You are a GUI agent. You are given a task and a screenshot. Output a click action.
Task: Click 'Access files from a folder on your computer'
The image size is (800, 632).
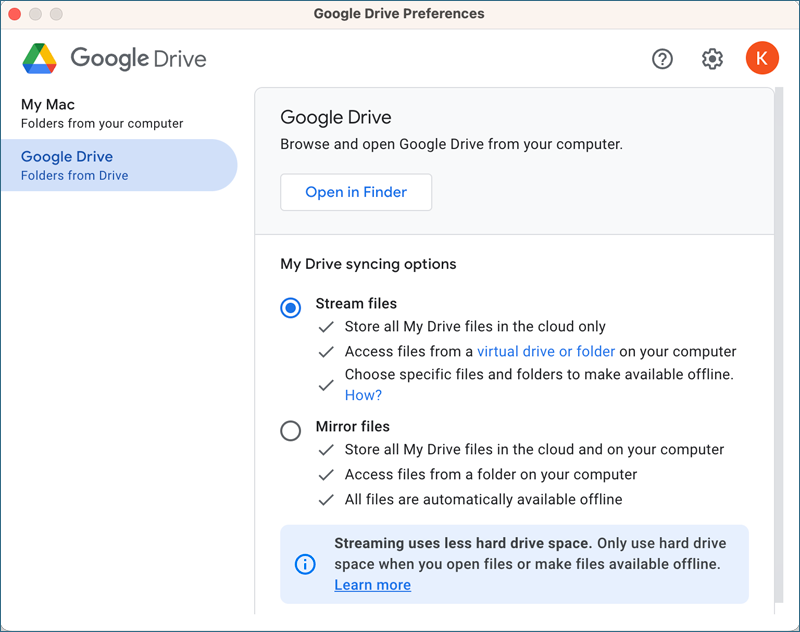[491, 474]
